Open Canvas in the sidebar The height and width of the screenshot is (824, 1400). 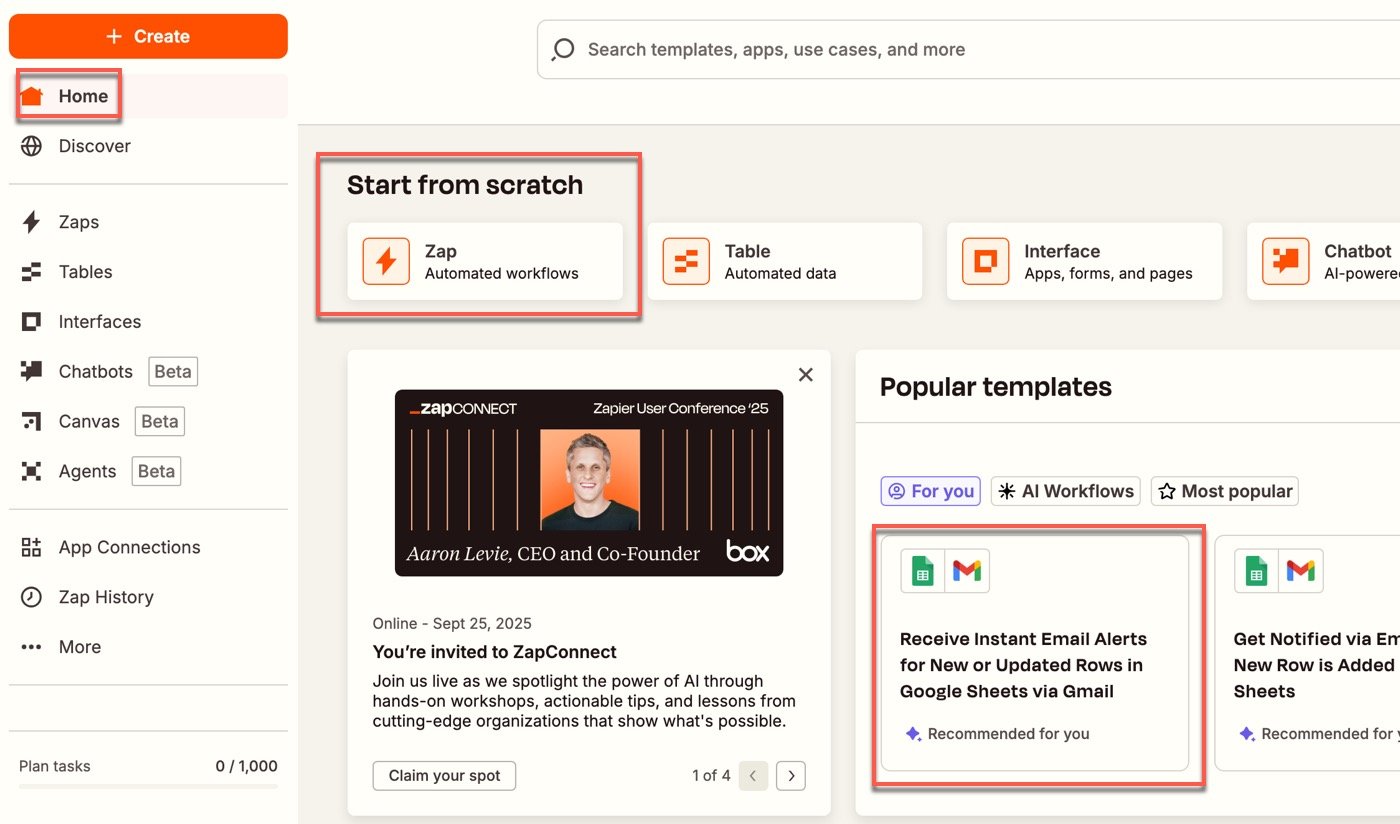148,422
